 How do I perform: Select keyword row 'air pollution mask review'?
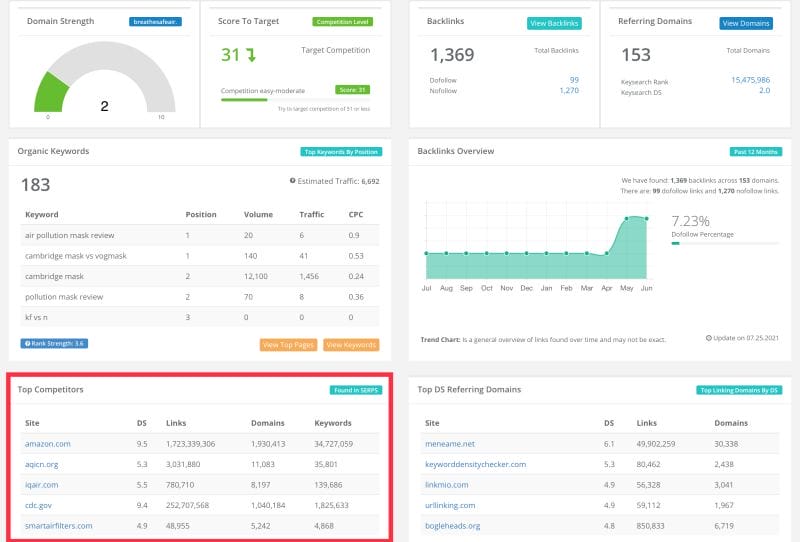[200, 235]
